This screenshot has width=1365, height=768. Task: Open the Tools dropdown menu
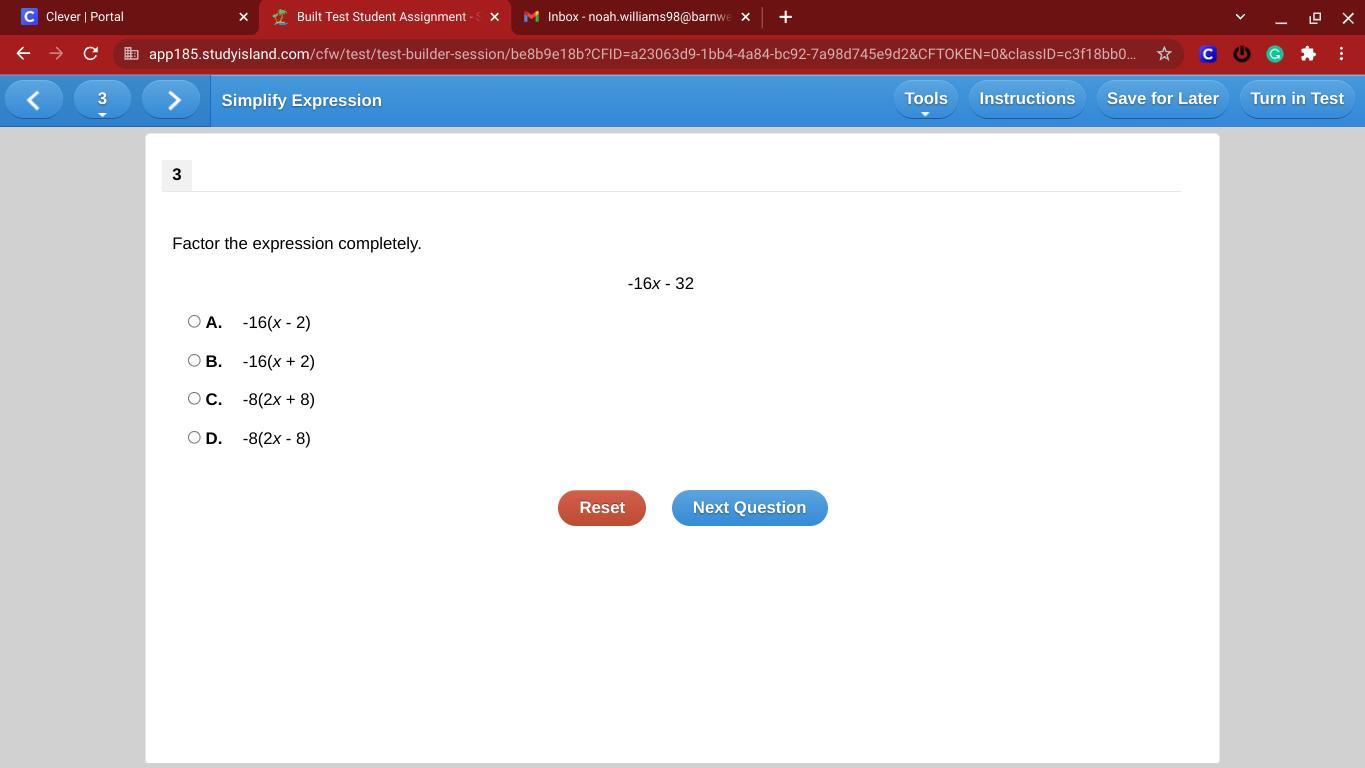925,99
